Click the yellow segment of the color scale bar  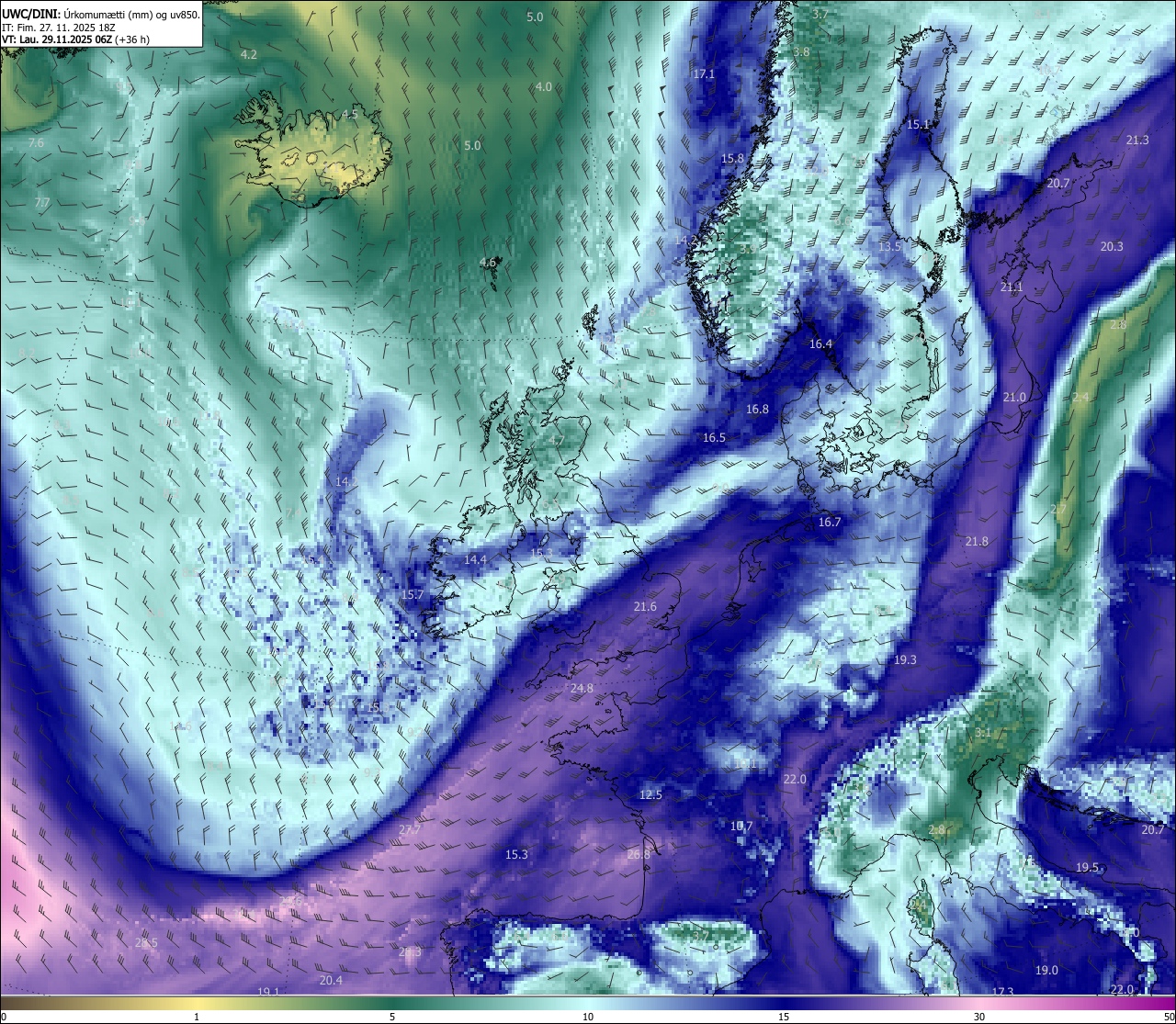197,1003
